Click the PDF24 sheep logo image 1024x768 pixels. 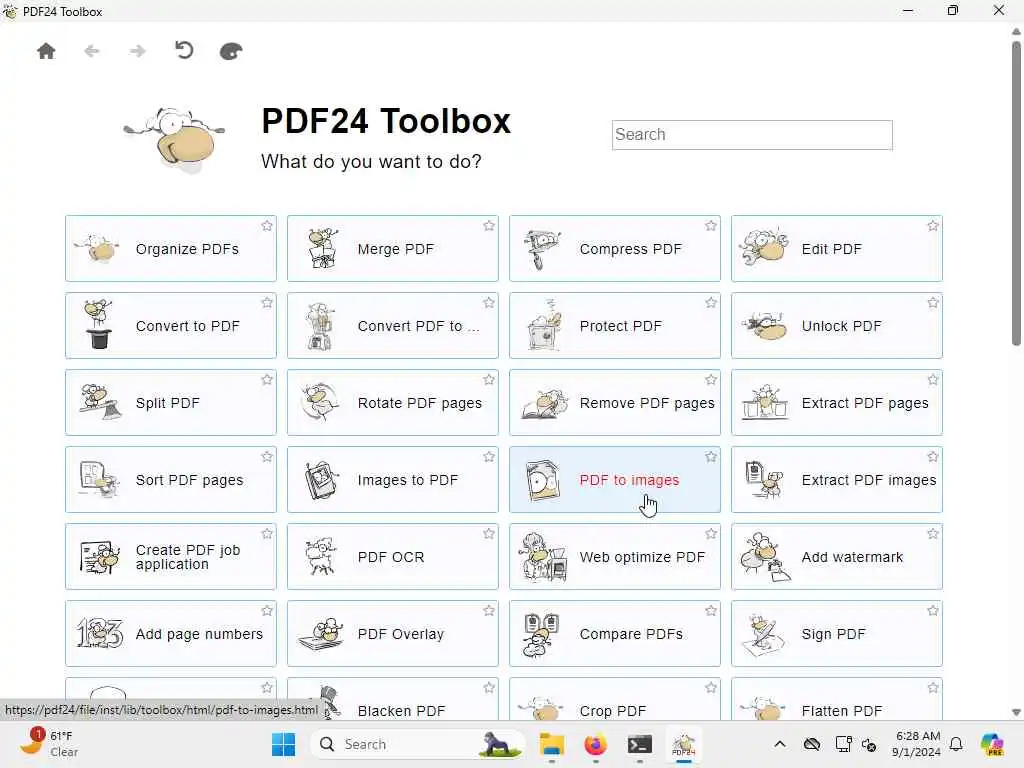click(x=174, y=140)
